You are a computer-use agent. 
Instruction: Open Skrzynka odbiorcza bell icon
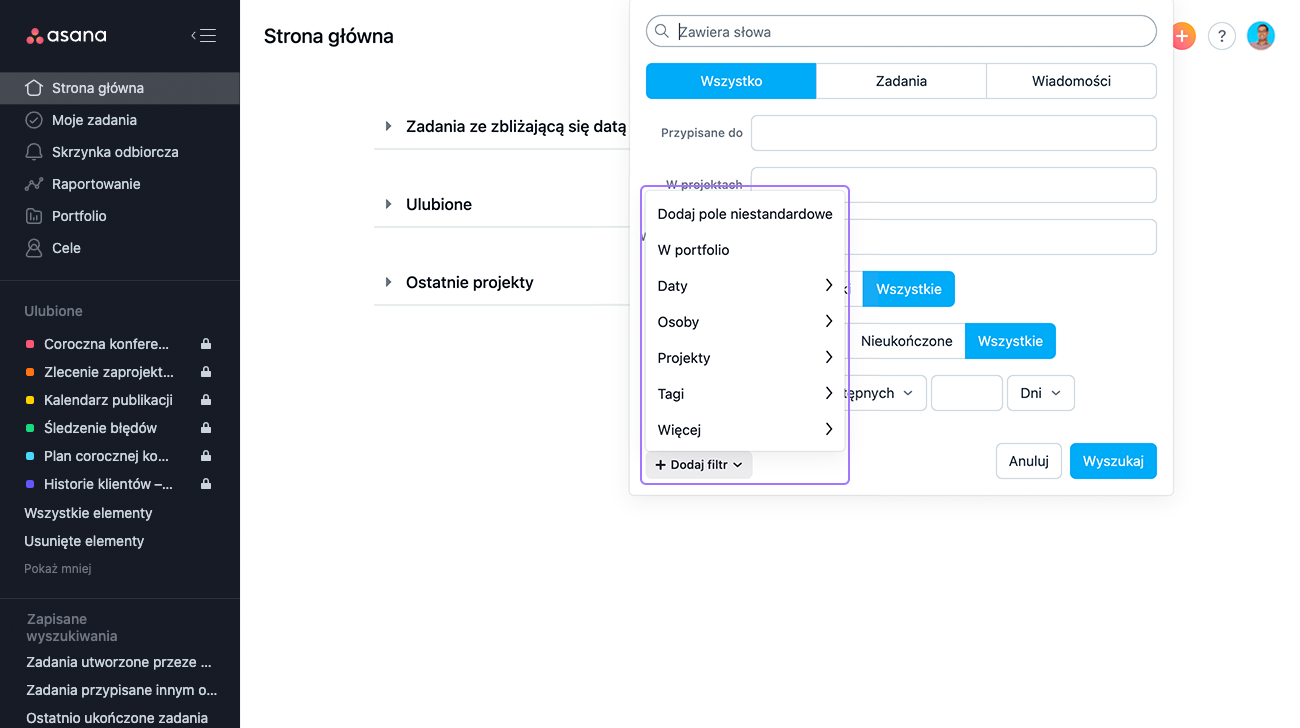tap(34, 152)
